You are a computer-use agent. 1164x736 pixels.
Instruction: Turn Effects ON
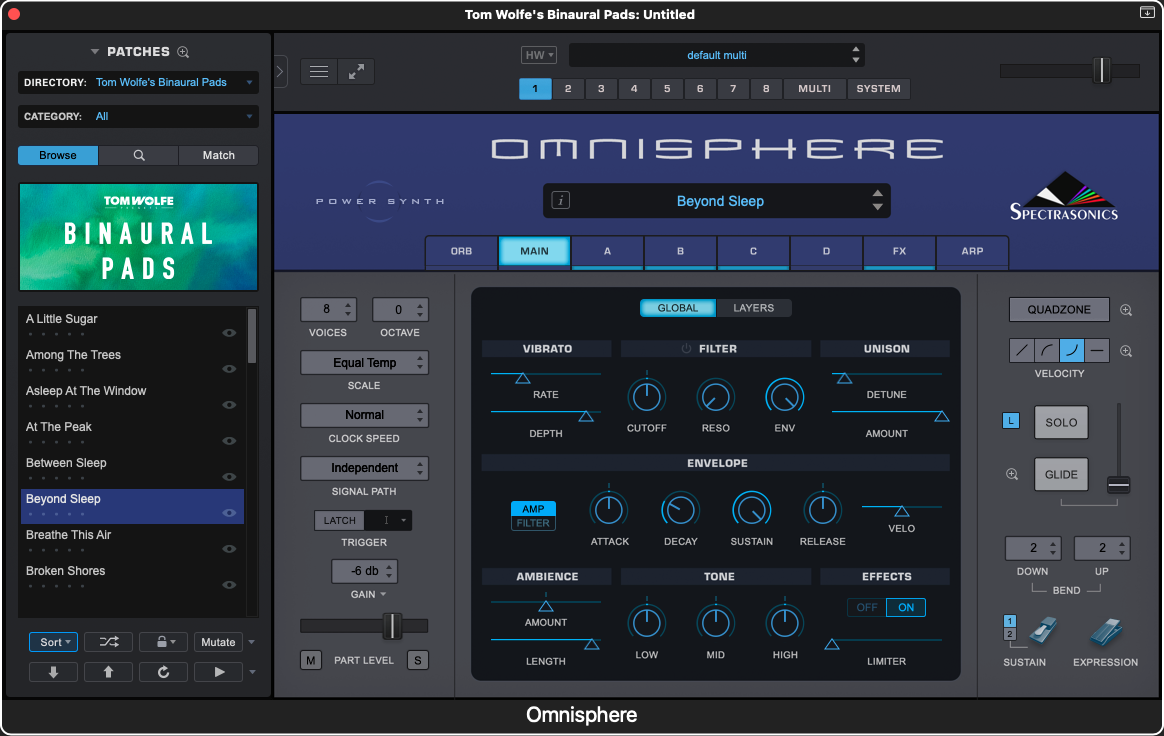906,608
